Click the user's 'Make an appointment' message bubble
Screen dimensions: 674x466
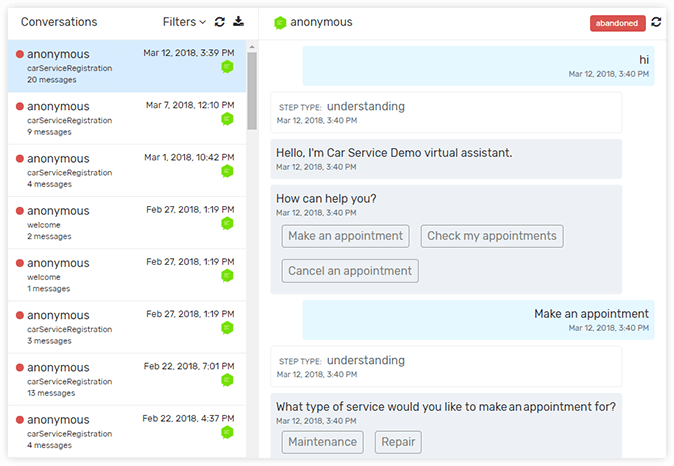click(478, 320)
